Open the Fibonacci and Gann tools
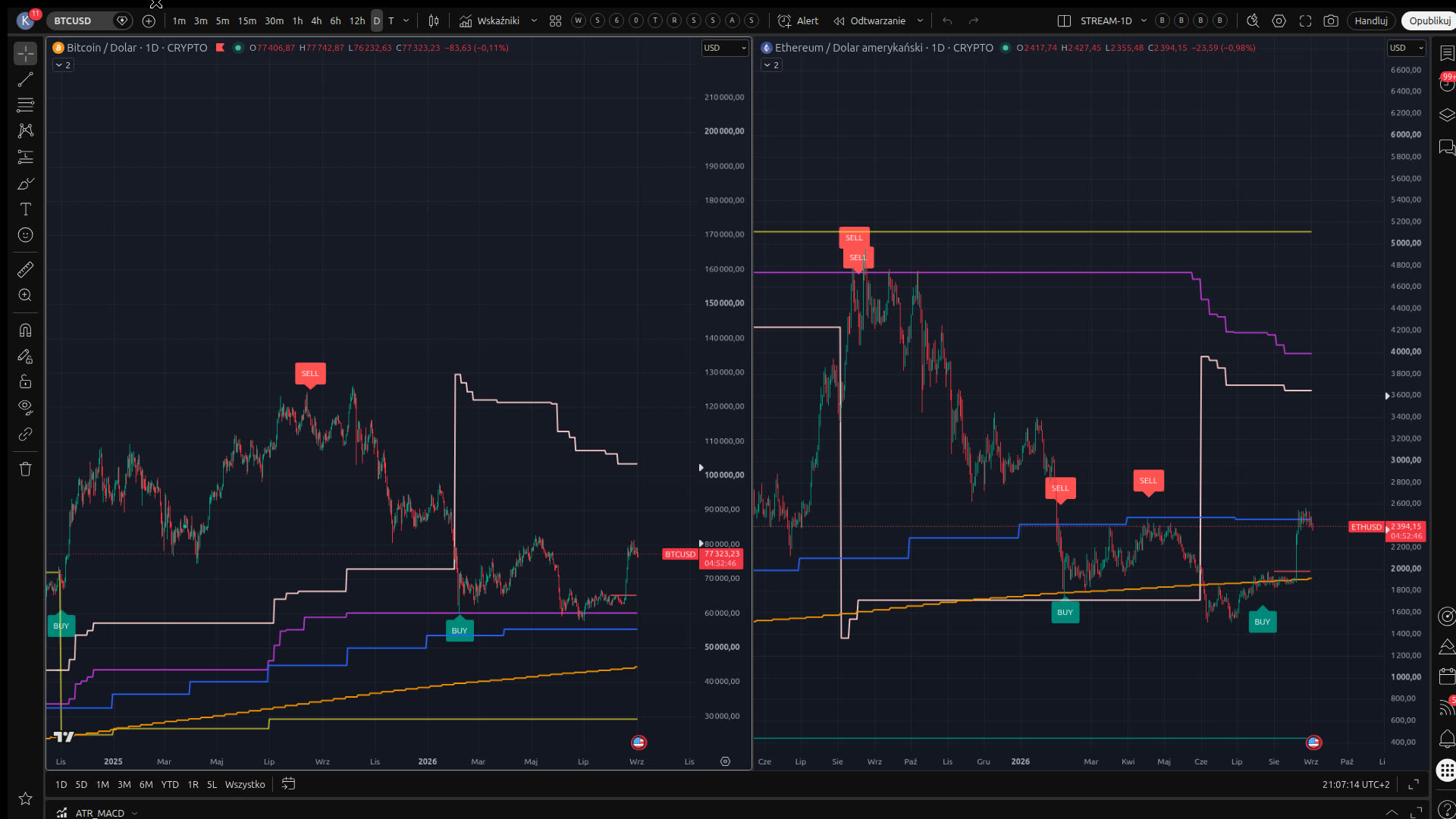1456x819 pixels. click(x=25, y=105)
